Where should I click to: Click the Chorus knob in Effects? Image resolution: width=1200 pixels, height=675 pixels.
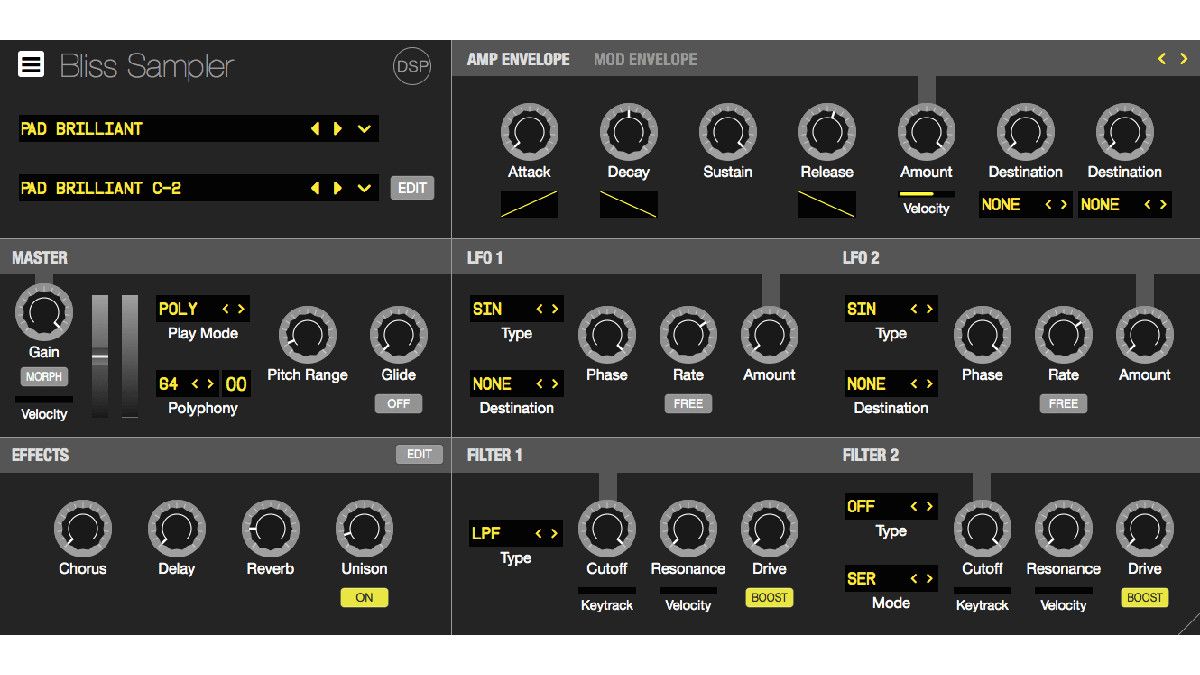point(83,530)
